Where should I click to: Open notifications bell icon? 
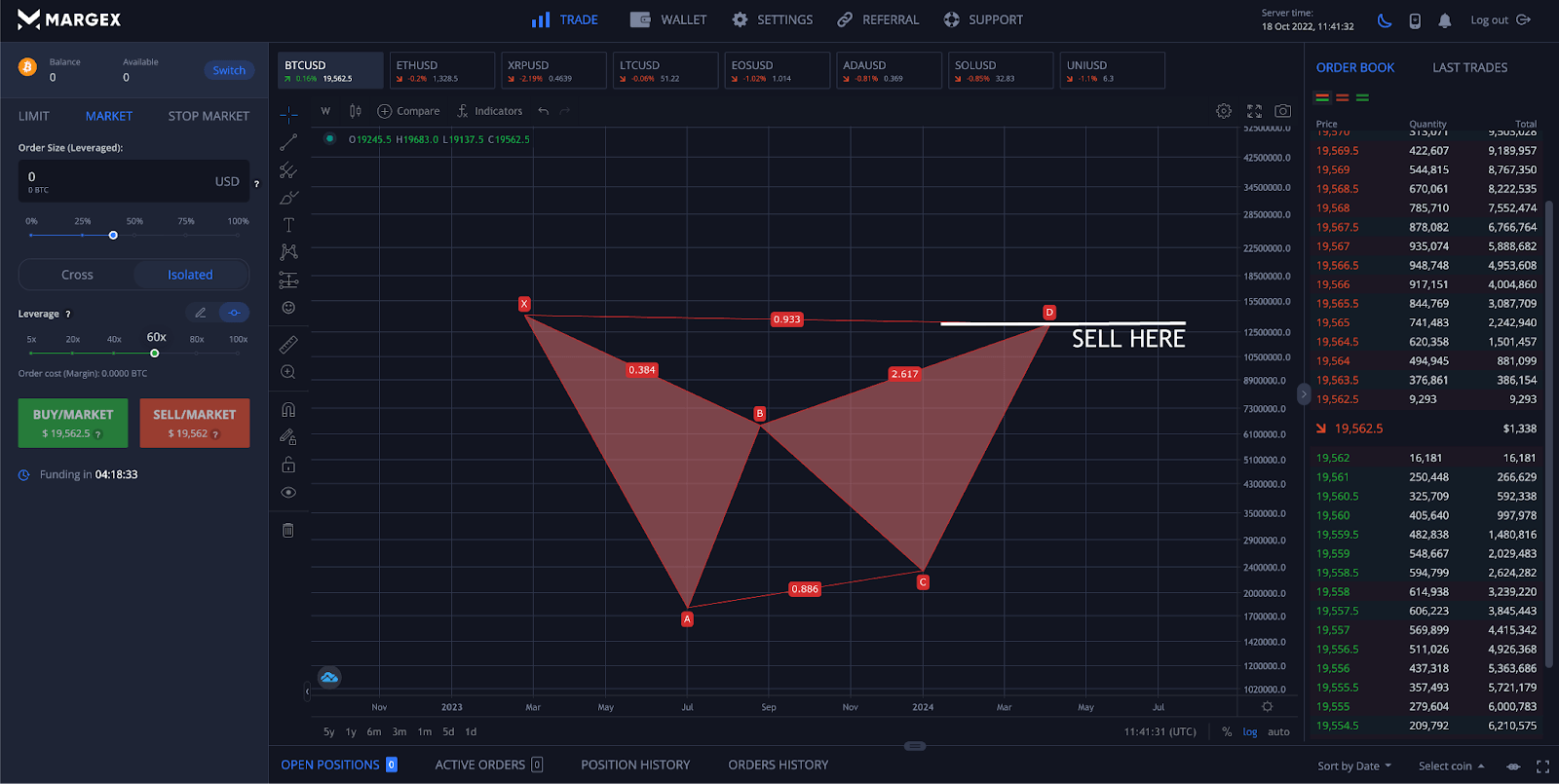point(1444,20)
